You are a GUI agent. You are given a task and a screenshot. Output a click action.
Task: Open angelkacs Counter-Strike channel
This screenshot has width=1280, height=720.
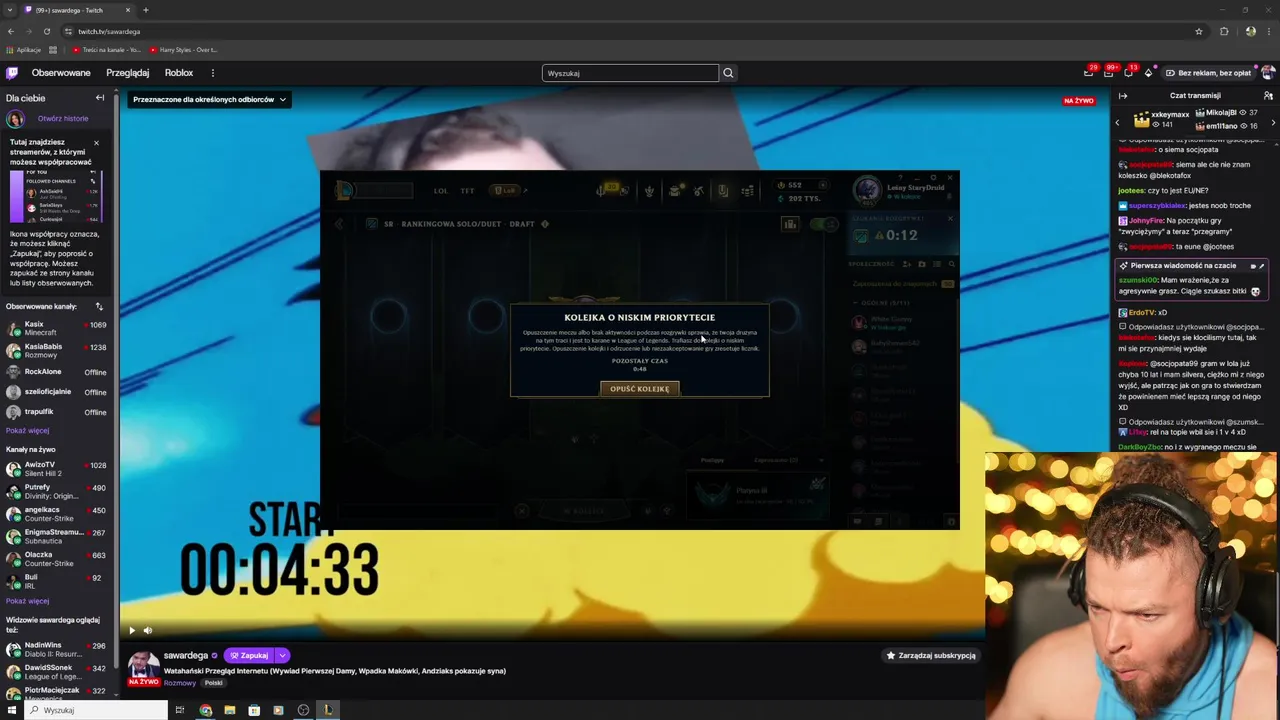[x=56, y=514]
